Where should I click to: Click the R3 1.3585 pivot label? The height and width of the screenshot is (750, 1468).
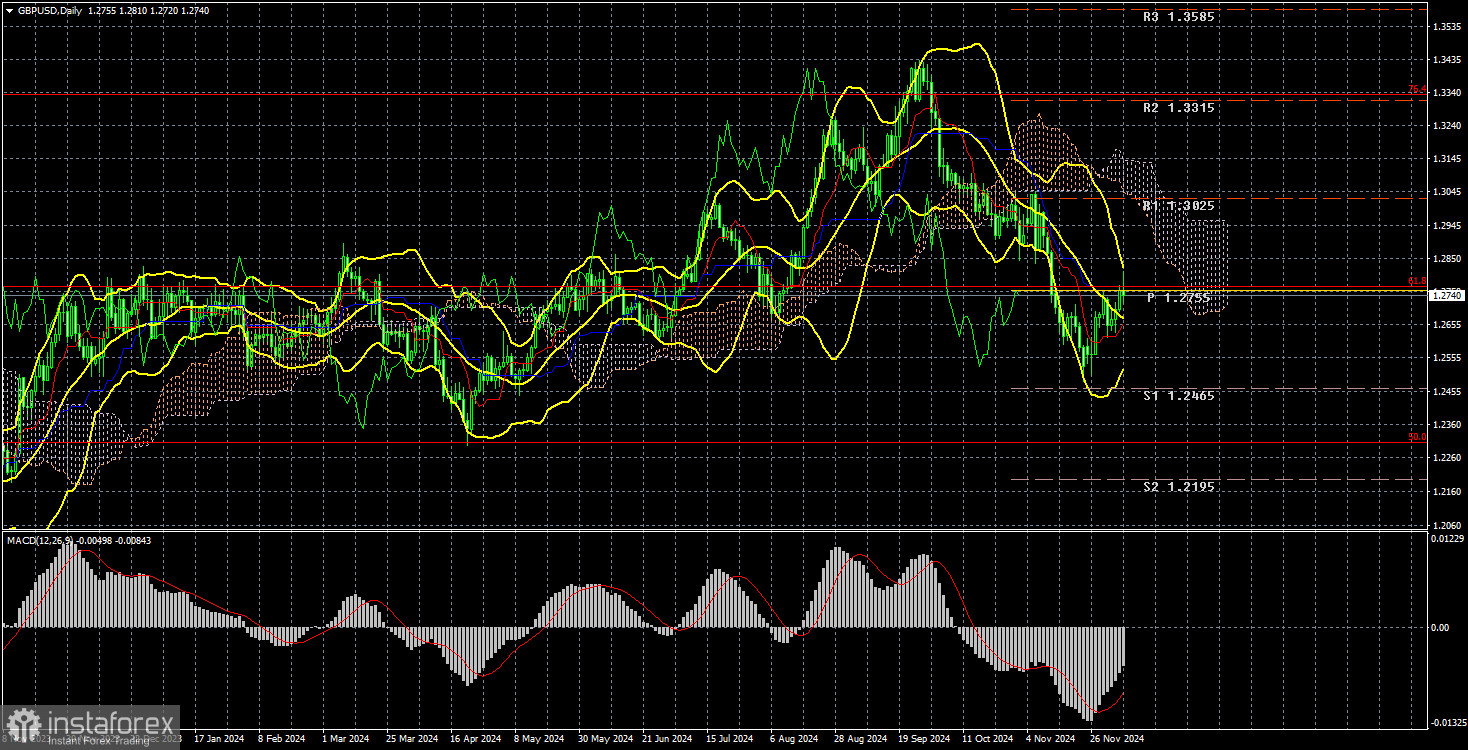coord(1180,17)
